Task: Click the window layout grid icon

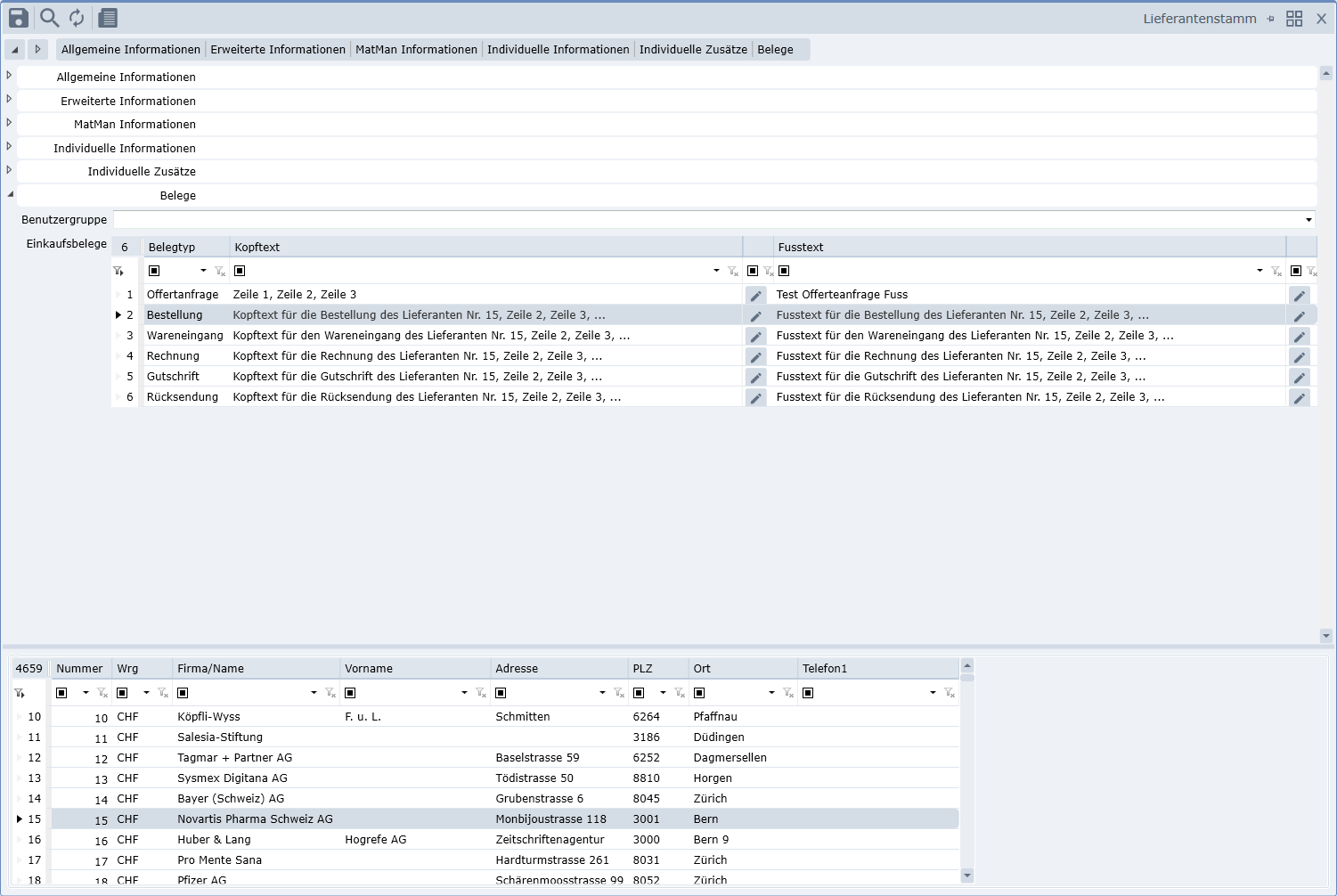Action: point(1294,19)
